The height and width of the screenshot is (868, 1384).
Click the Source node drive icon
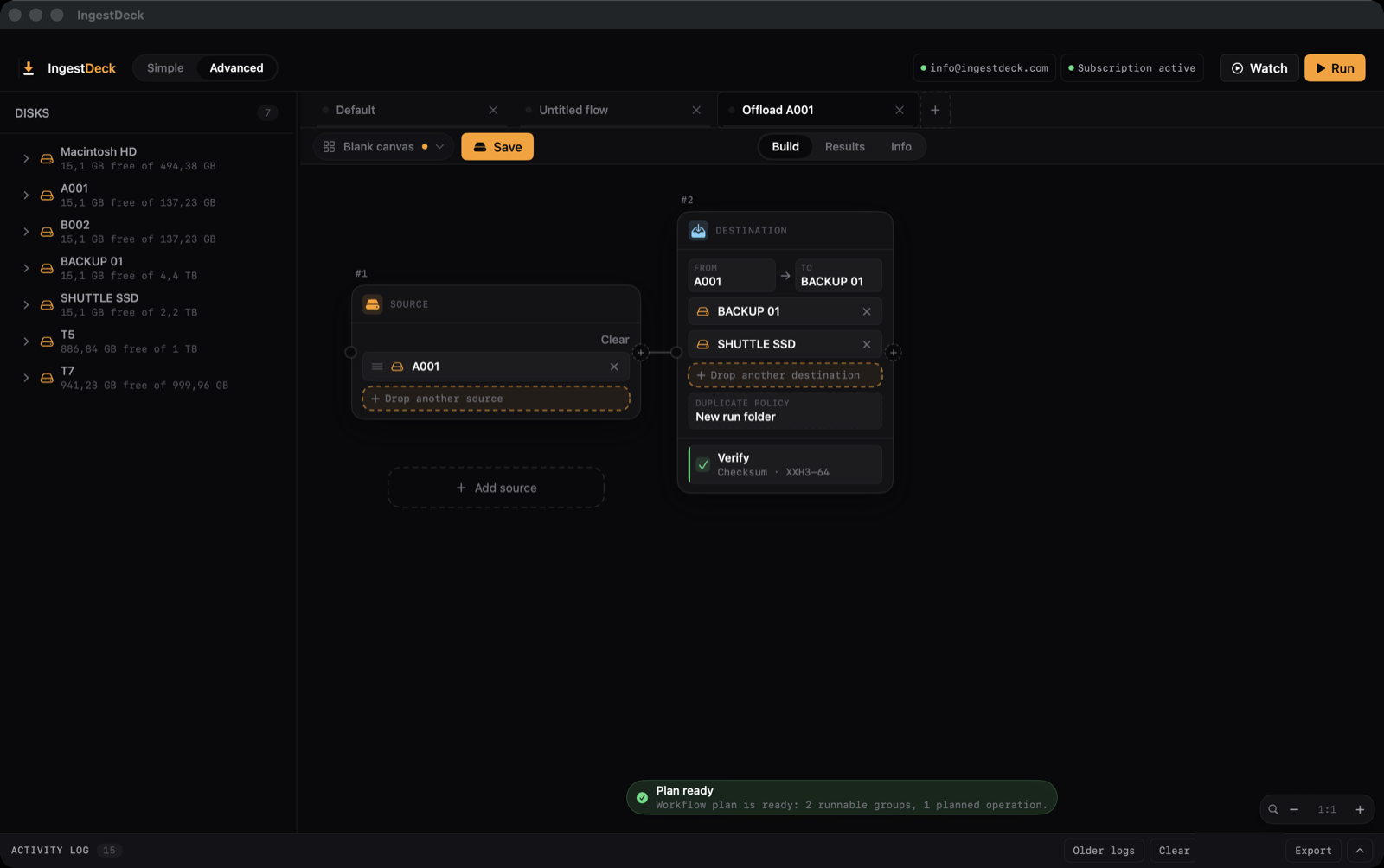373,304
